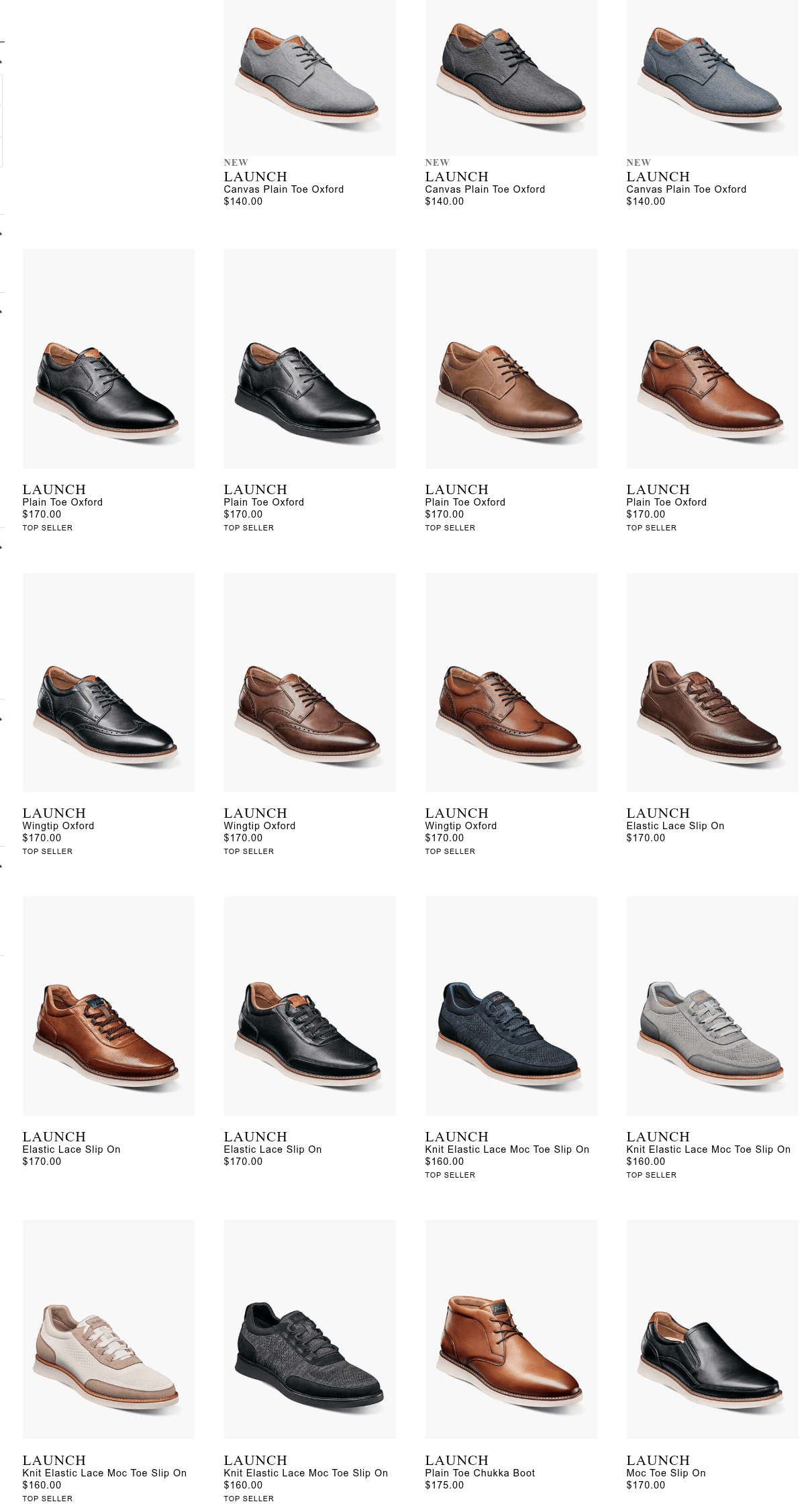Click the $175.00 price under Chukka Boot
Screen dimensions: 808x1512
444,1485
